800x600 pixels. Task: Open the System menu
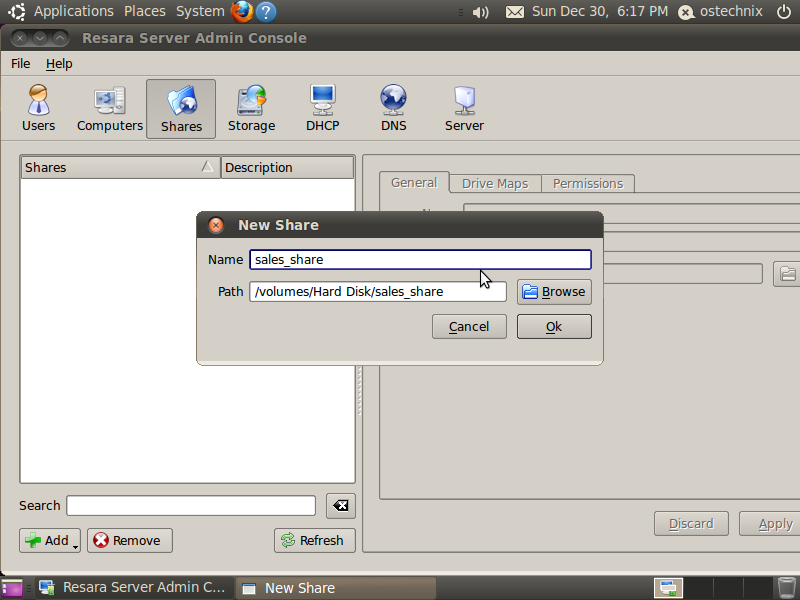coord(200,11)
